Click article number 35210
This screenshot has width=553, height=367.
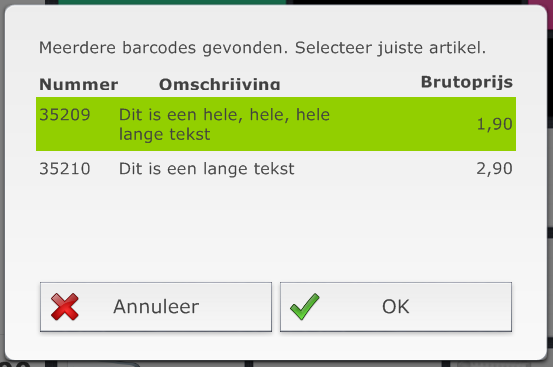(x=65, y=169)
